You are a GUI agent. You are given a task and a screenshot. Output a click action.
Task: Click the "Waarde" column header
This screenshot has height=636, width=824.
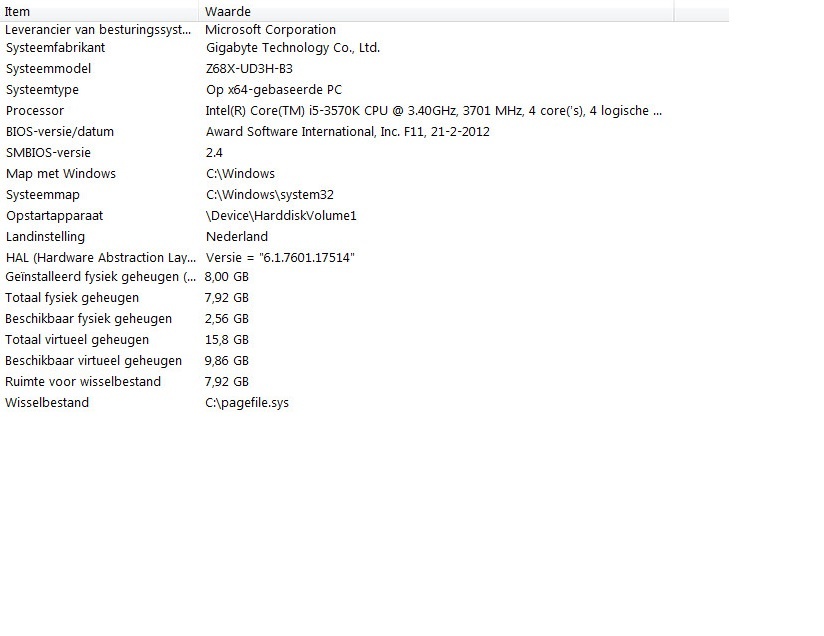[436, 11]
